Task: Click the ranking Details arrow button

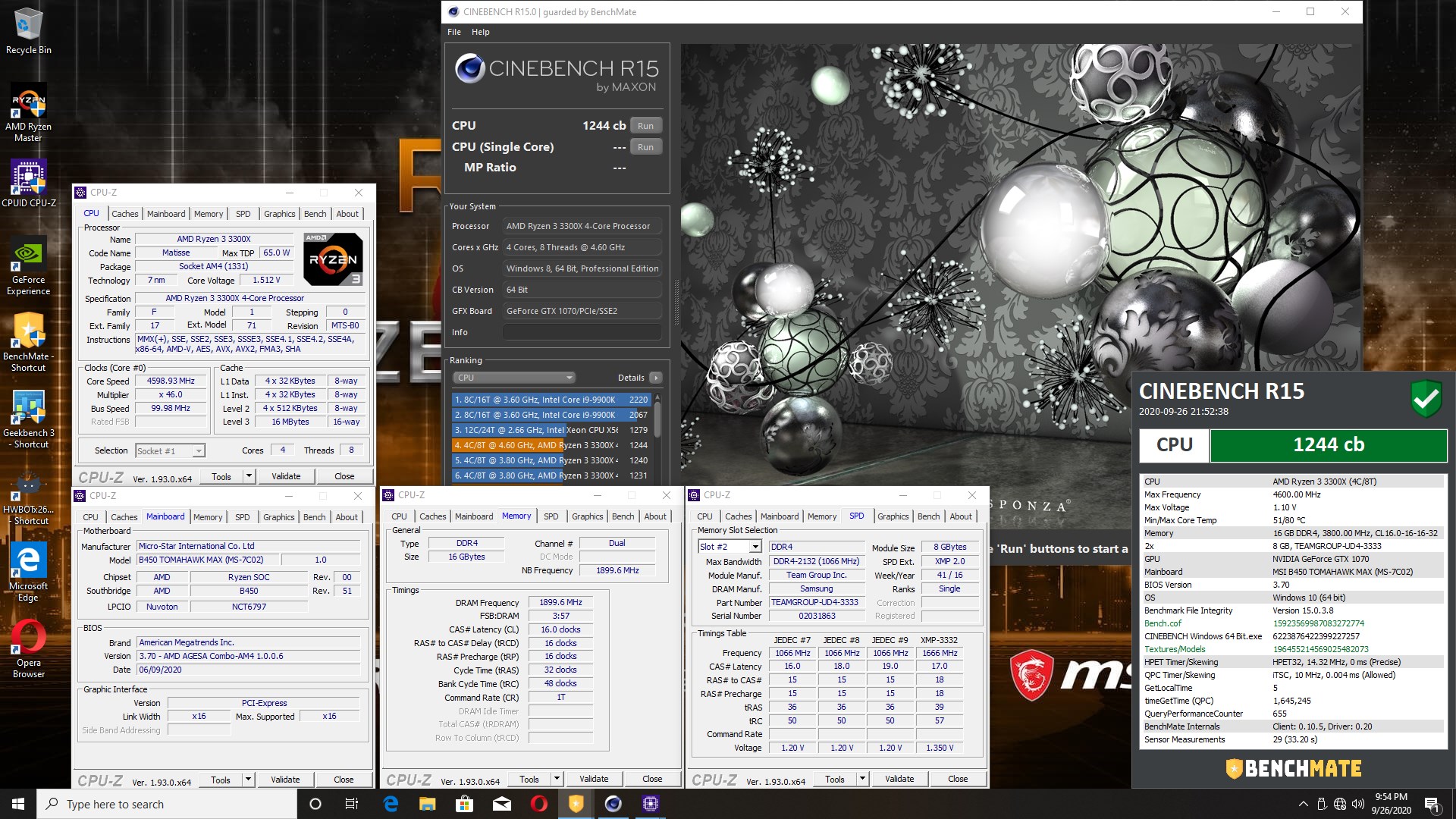Action: pyautogui.click(x=656, y=378)
